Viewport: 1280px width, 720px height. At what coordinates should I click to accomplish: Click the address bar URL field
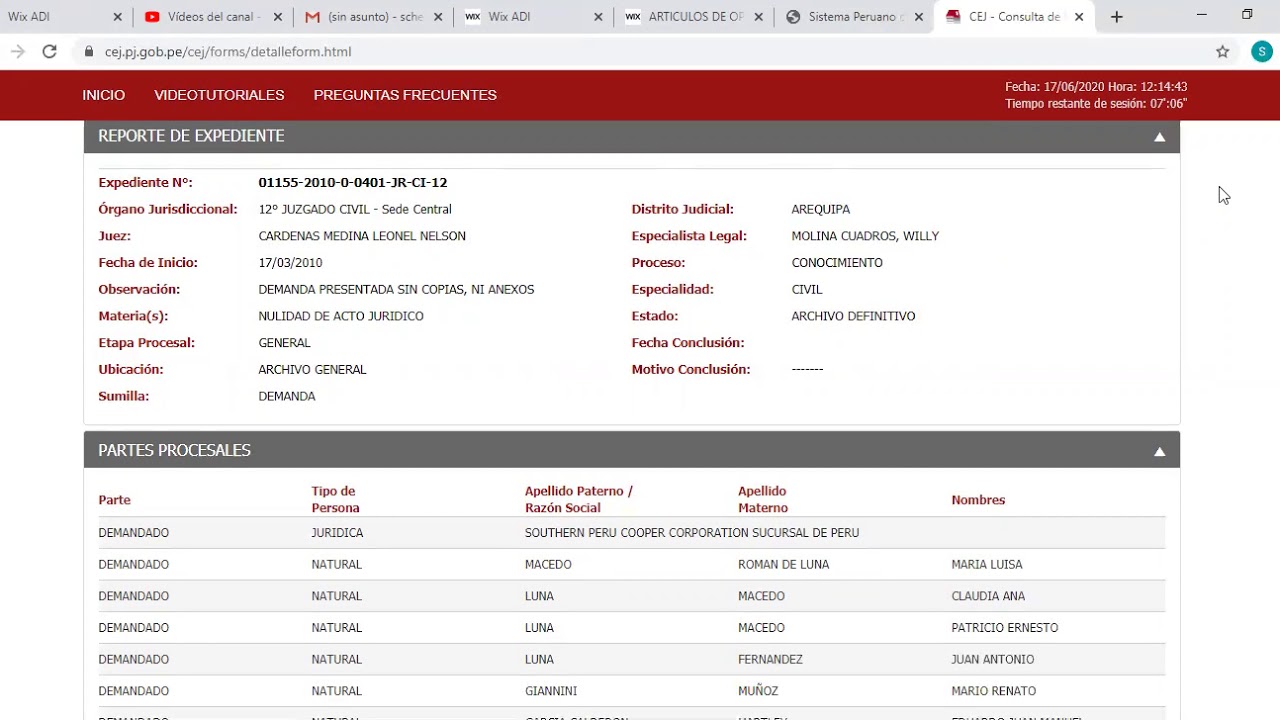click(x=640, y=52)
